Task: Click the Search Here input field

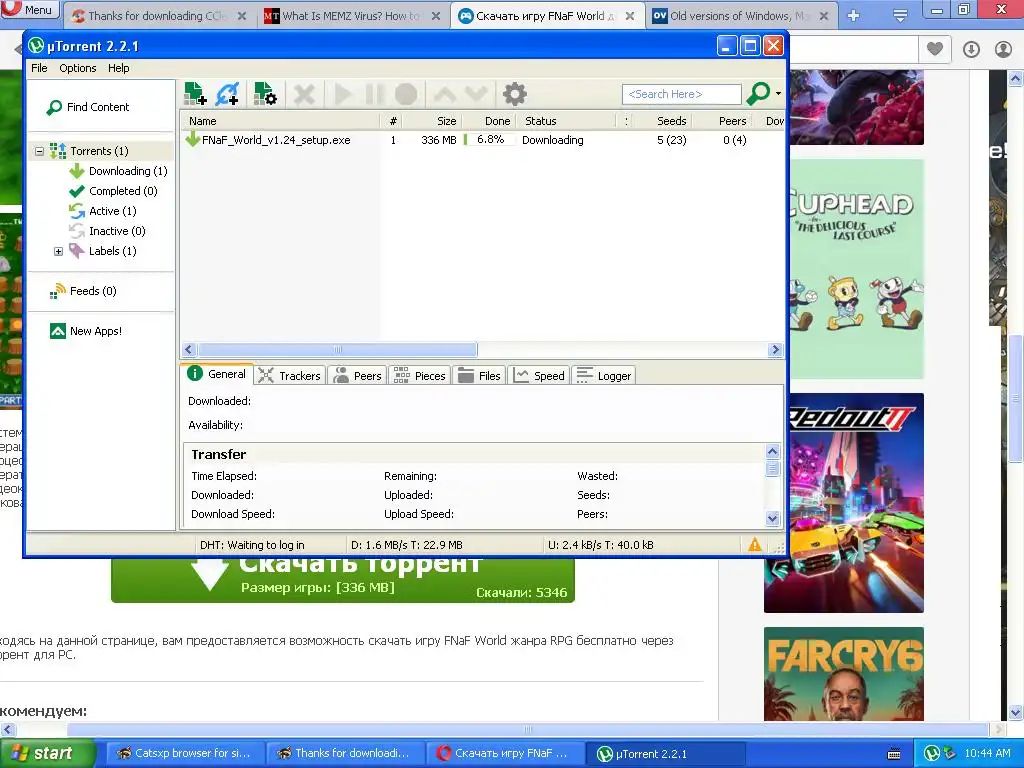Action: click(x=681, y=94)
